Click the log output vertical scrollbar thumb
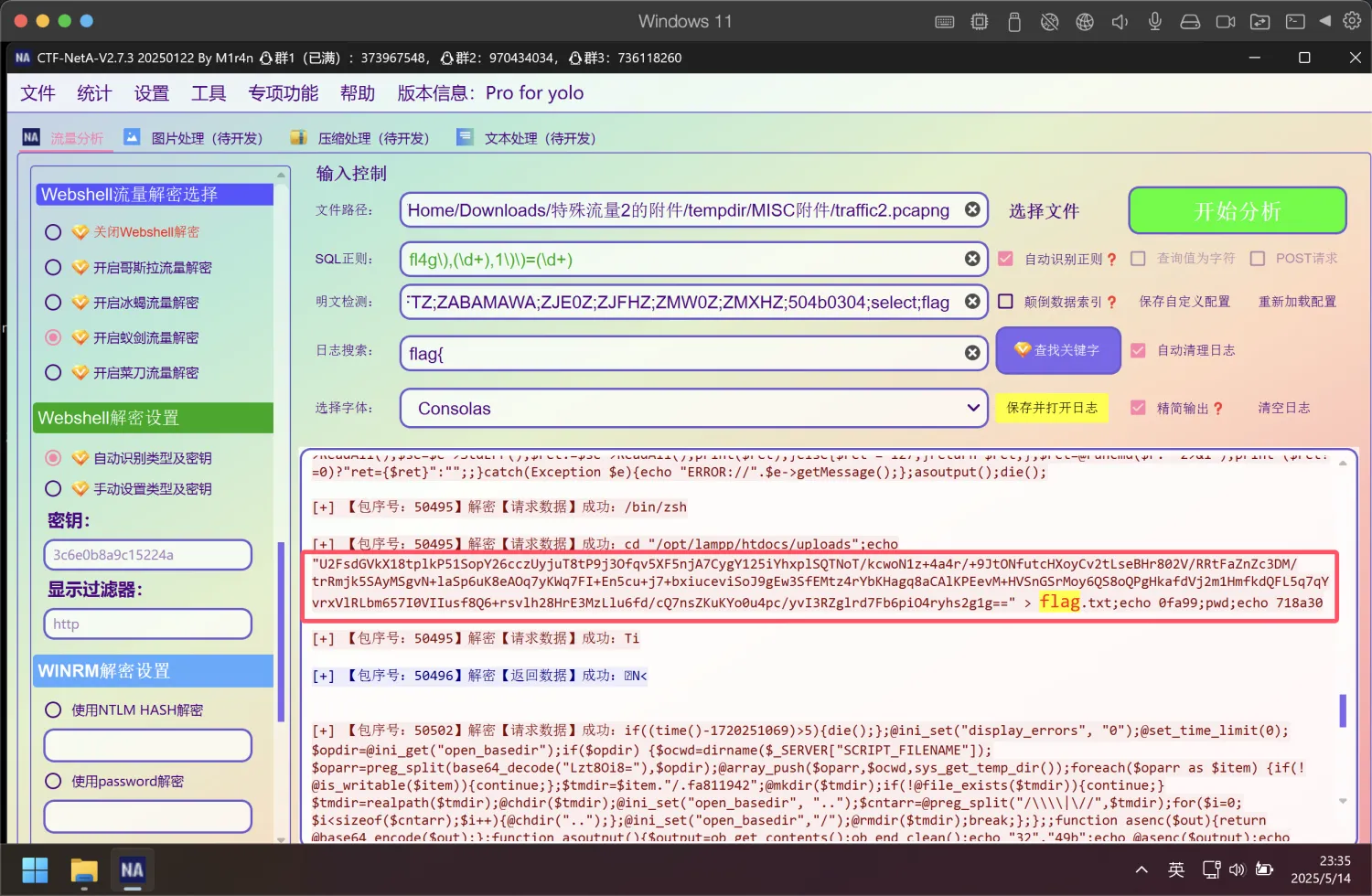The width and height of the screenshot is (1372, 896). (1343, 710)
